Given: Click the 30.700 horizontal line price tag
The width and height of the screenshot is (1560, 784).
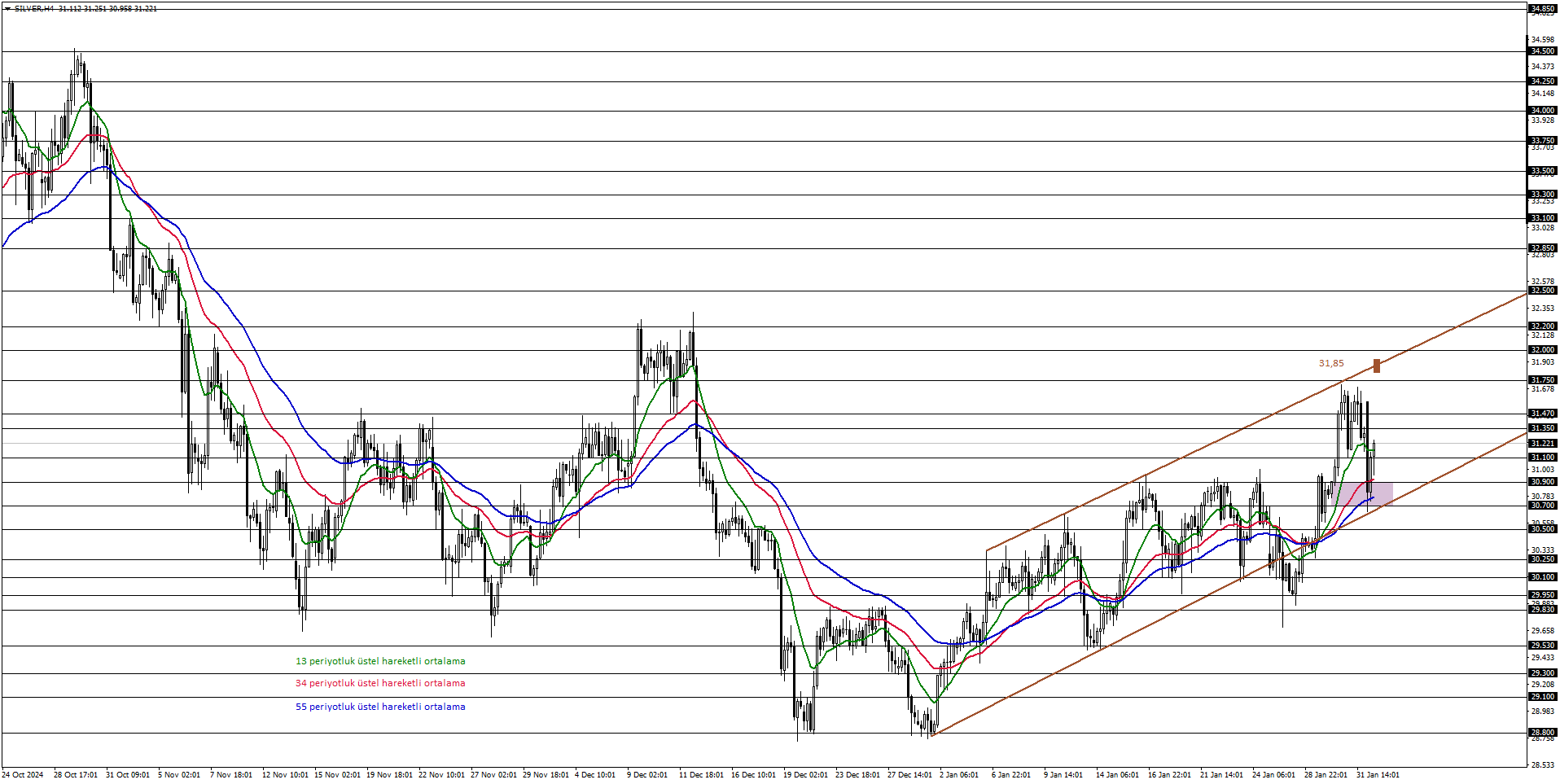Looking at the screenshot, I should tap(1543, 506).
